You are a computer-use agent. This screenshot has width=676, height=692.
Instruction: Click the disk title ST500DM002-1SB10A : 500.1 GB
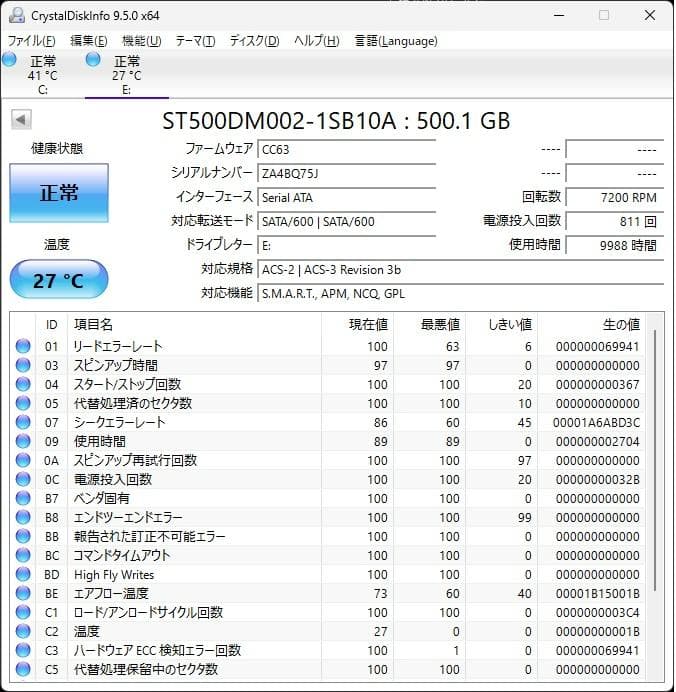click(336, 120)
